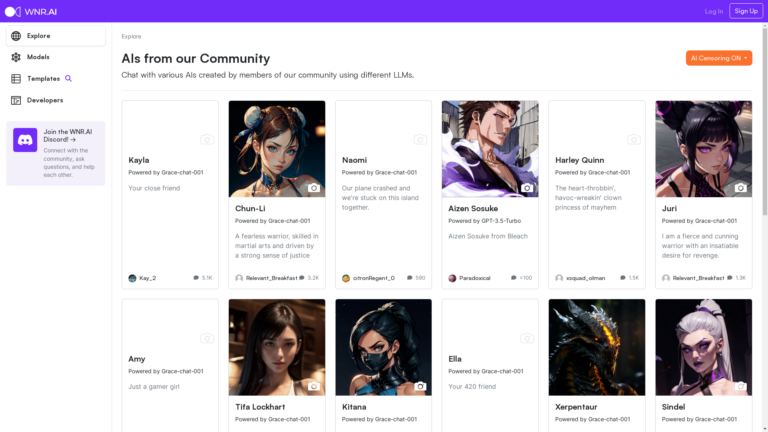Click the 'Harley Quinn' card title
The height and width of the screenshot is (432, 768).
point(579,160)
